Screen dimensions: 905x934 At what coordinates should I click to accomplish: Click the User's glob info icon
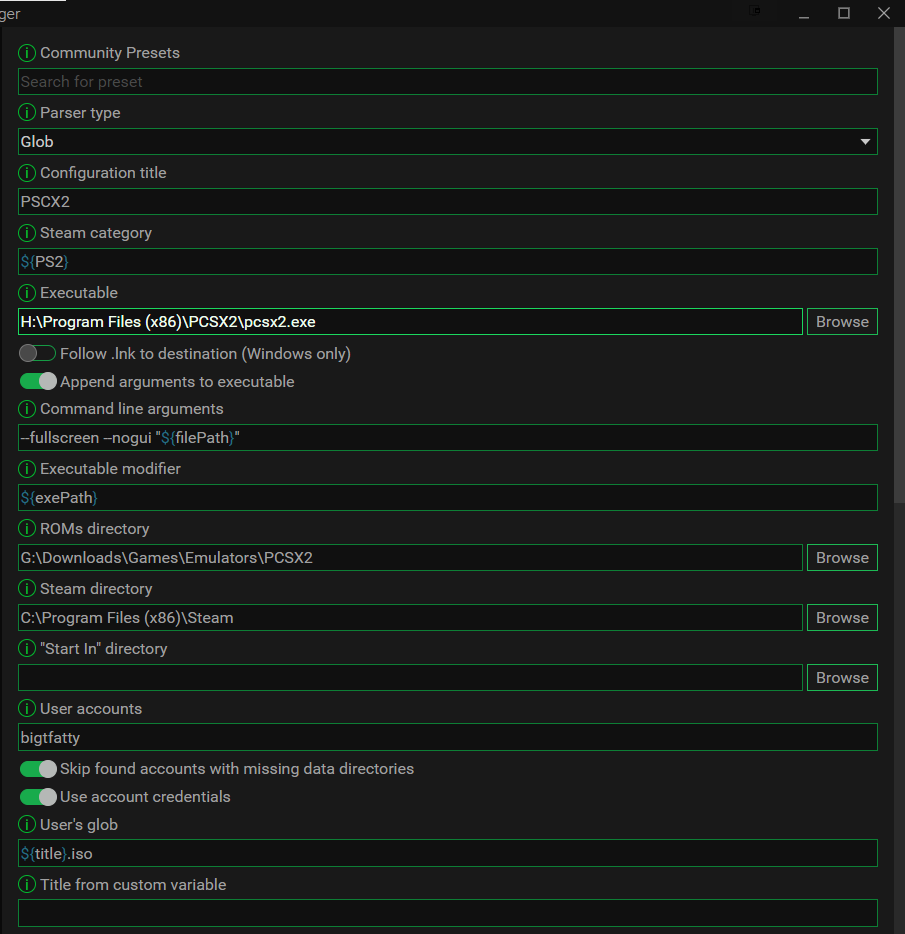(x=25, y=825)
